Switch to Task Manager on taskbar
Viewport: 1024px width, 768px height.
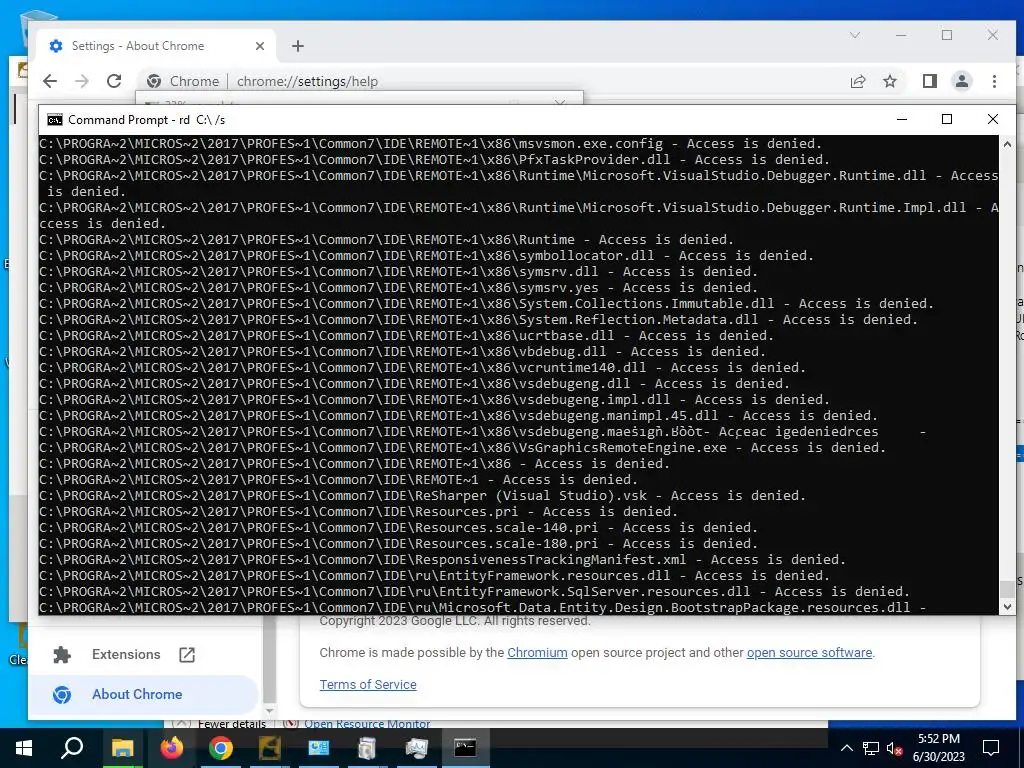point(416,748)
